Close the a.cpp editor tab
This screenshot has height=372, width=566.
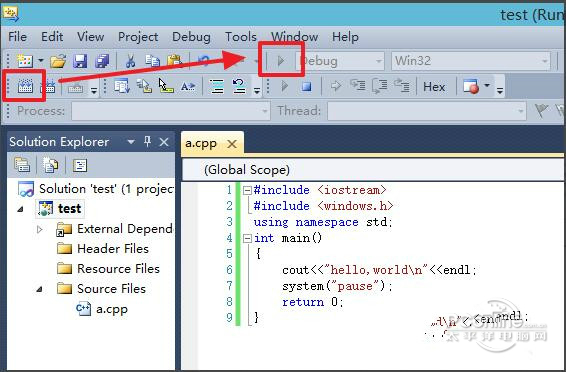[x=232, y=144]
